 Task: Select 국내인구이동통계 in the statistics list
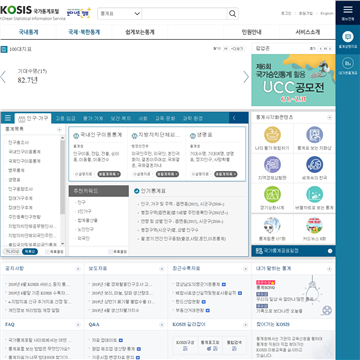(x=24, y=152)
